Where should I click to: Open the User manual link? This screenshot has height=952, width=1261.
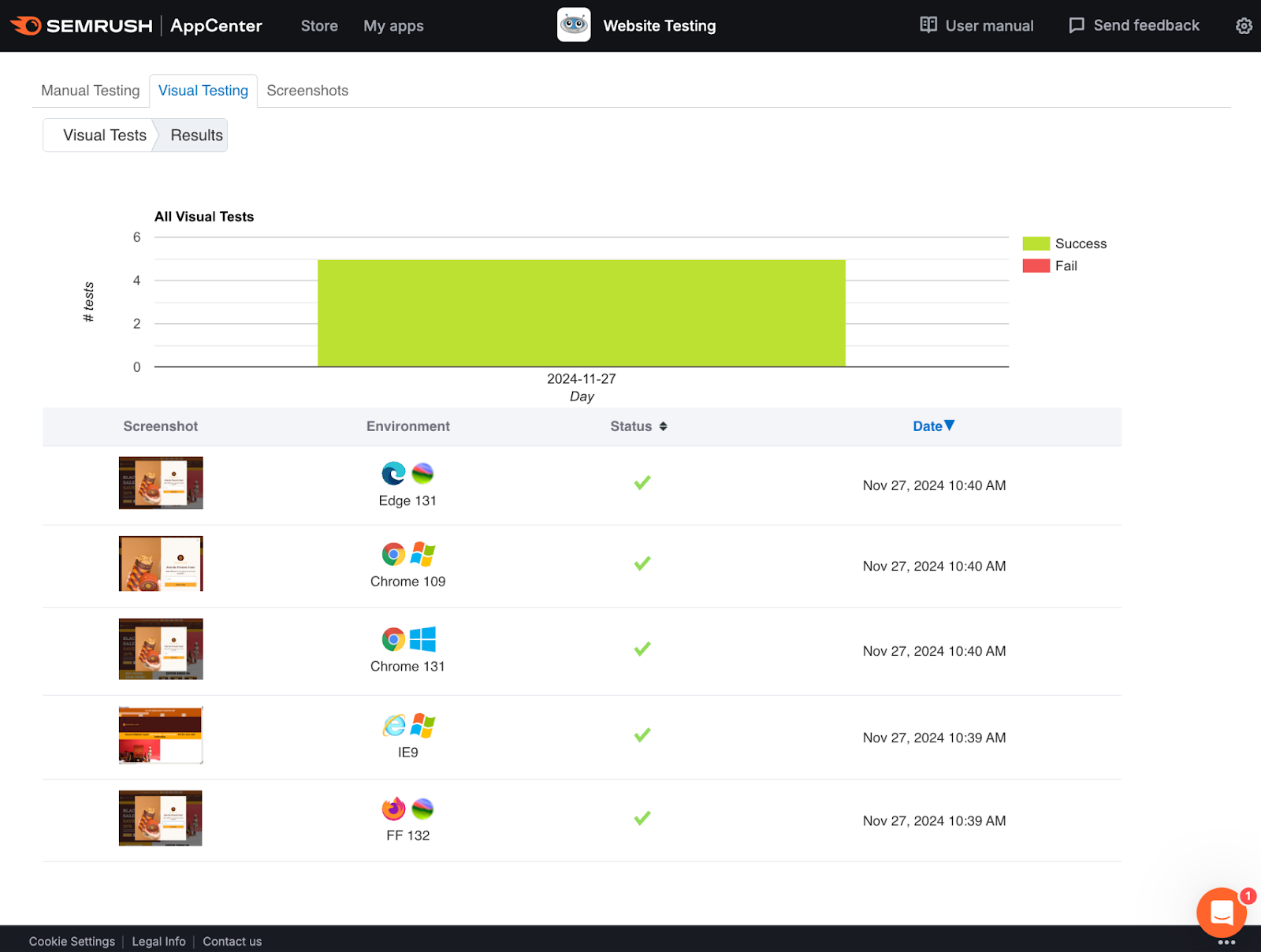(976, 26)
